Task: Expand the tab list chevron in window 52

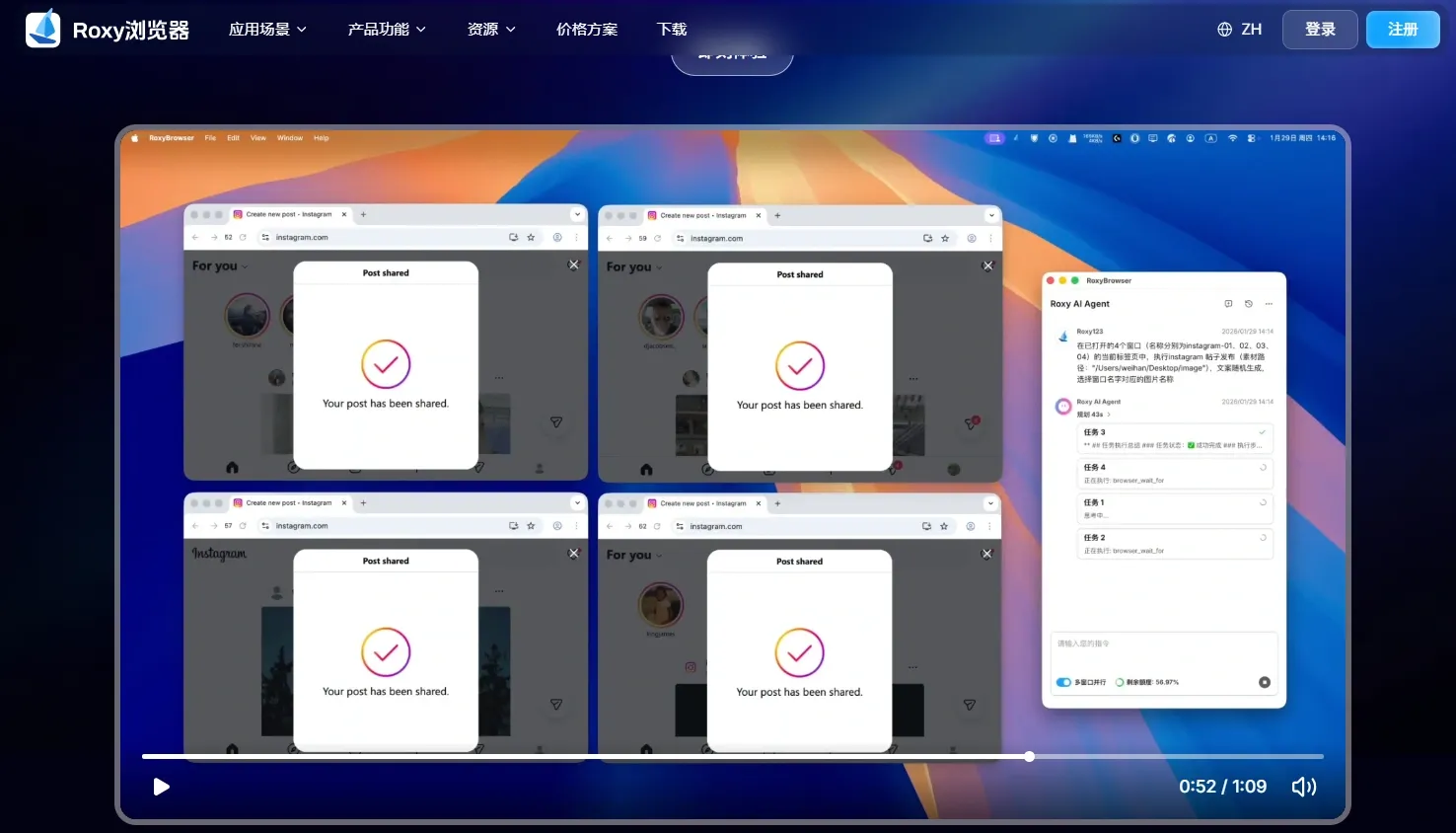Action: click(x=577, y=214)
